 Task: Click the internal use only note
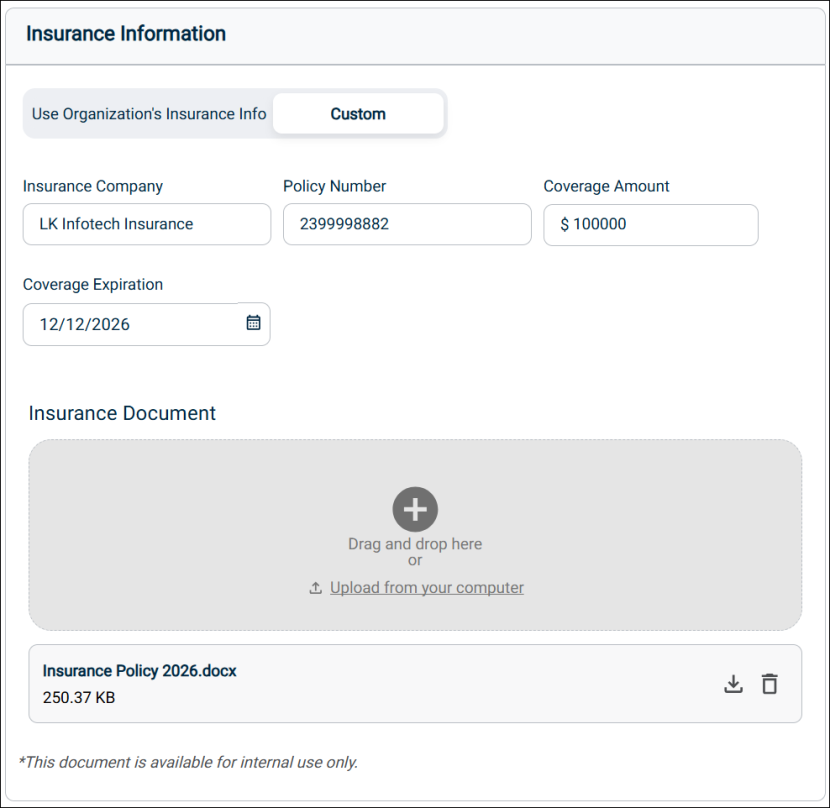(x=188, y=762)
